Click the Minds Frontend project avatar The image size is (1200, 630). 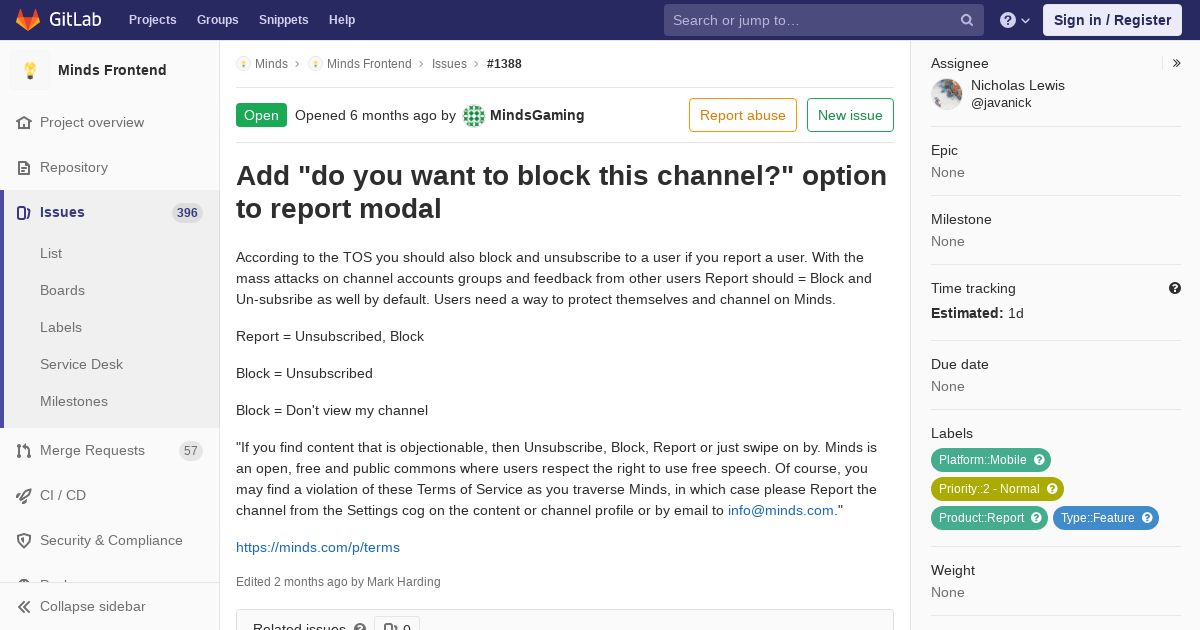[30, 70]
